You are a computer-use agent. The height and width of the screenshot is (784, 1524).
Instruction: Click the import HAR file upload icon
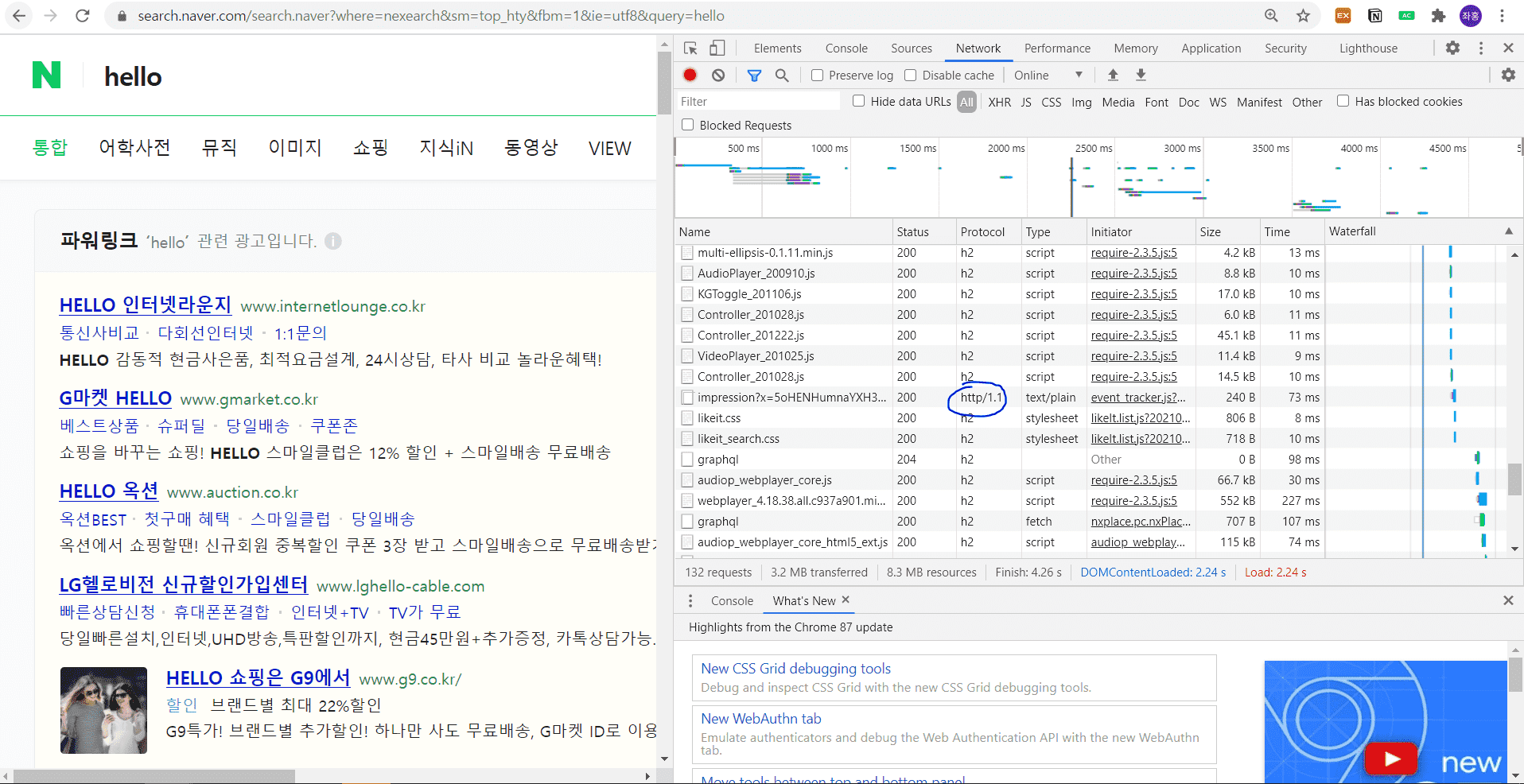[x=1113, y=75]
